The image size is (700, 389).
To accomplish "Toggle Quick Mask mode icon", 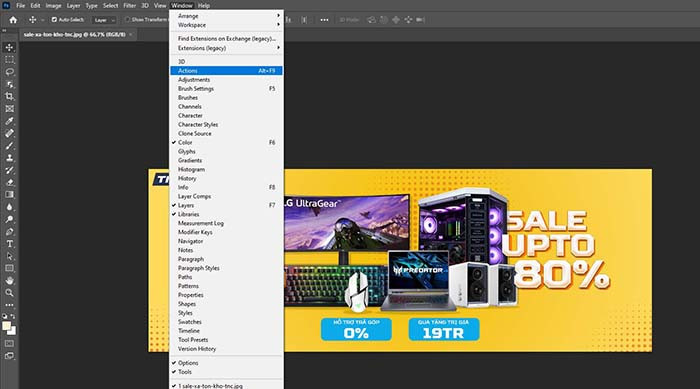I will click(x=9, y=343).
